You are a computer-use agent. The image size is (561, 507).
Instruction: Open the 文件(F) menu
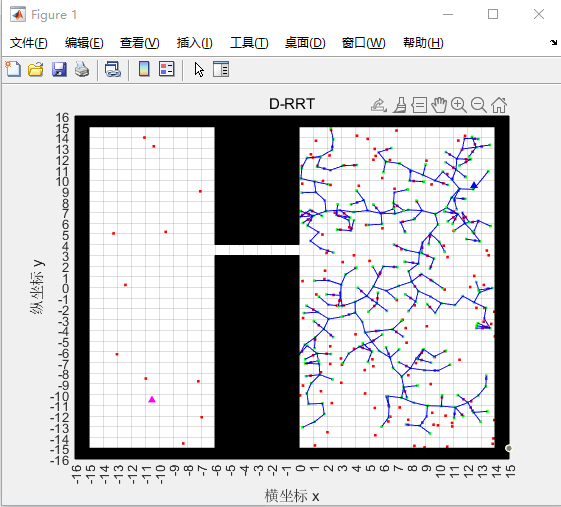[x=29, y=43]
